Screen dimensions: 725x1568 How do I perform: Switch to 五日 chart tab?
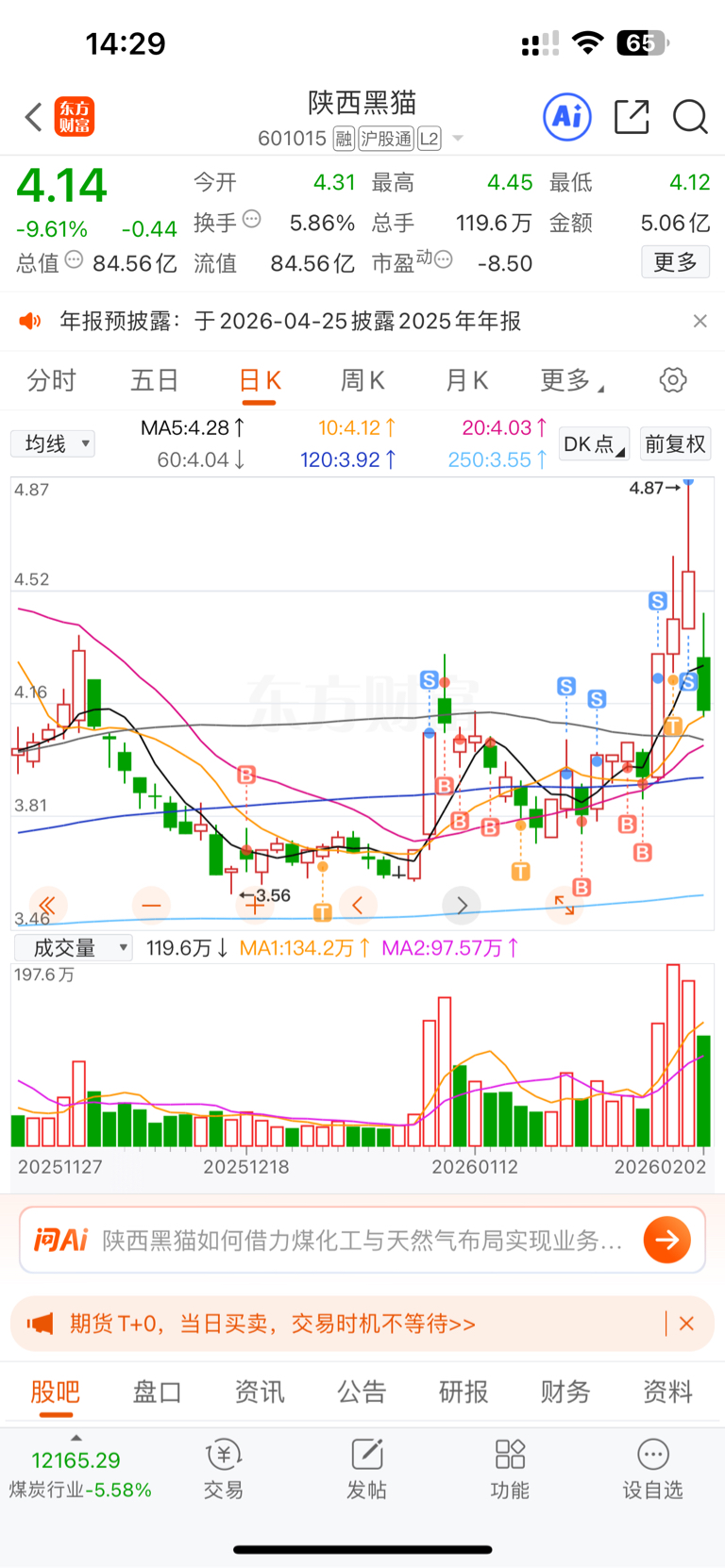155,380
